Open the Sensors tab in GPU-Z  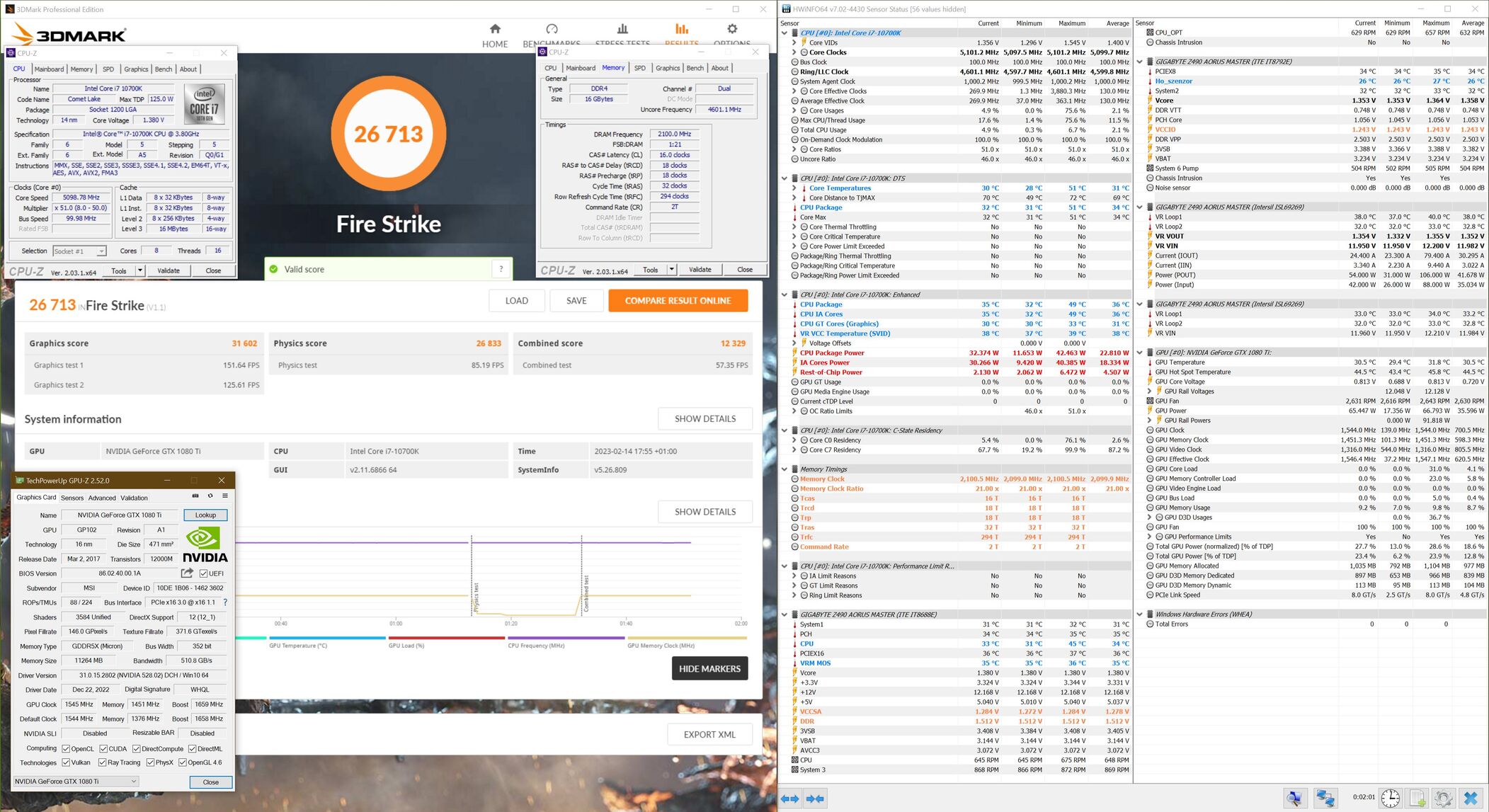72,498
